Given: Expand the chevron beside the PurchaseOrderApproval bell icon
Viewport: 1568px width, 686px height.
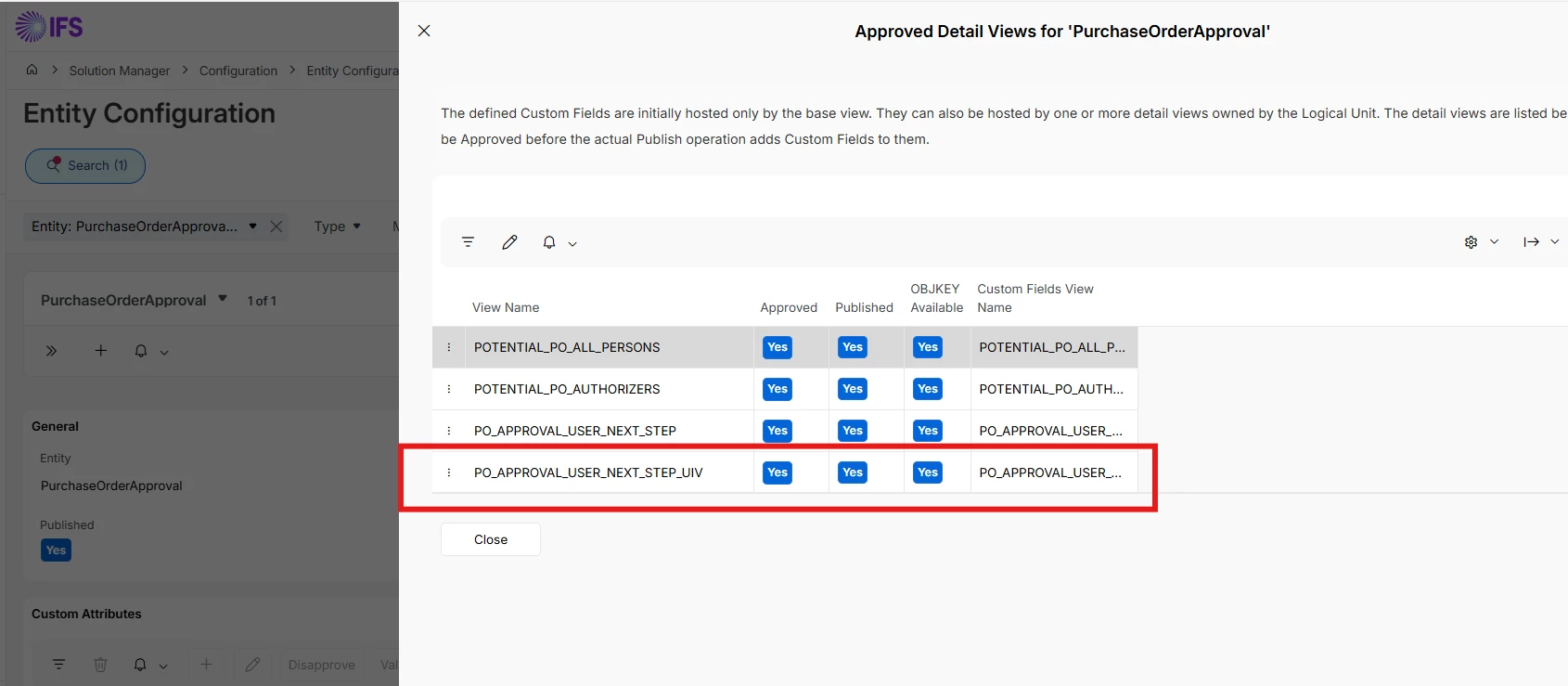Looking at the screenshot, I should [x=164, y=352].
